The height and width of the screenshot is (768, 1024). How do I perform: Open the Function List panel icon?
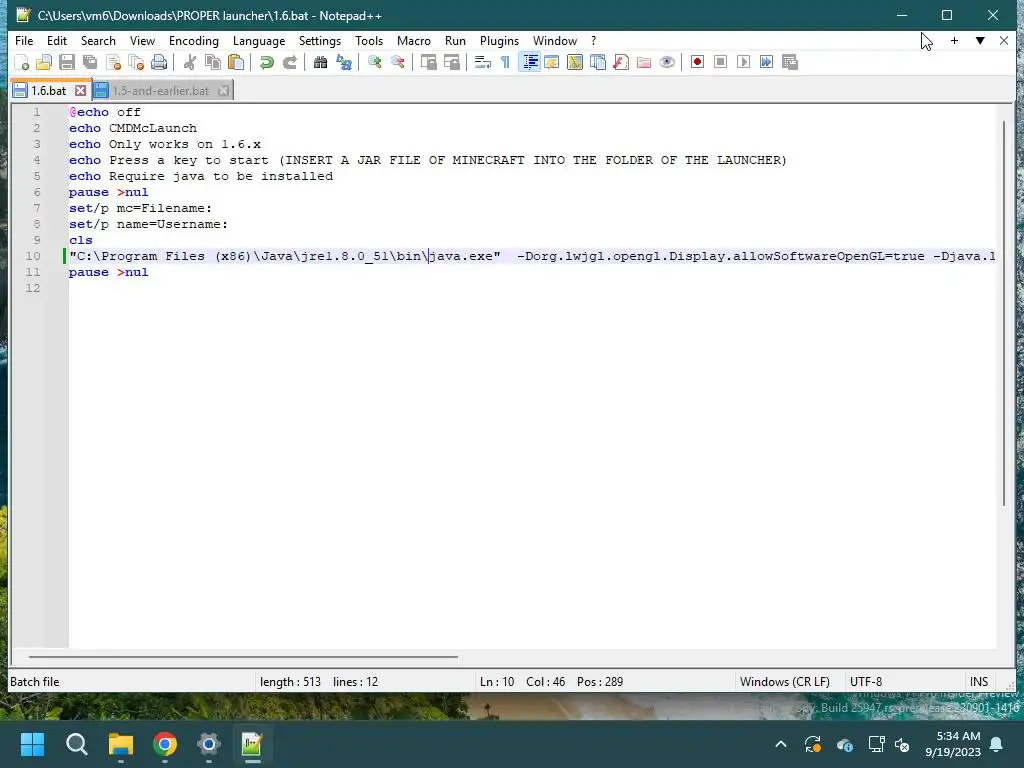tap(621, 62)
